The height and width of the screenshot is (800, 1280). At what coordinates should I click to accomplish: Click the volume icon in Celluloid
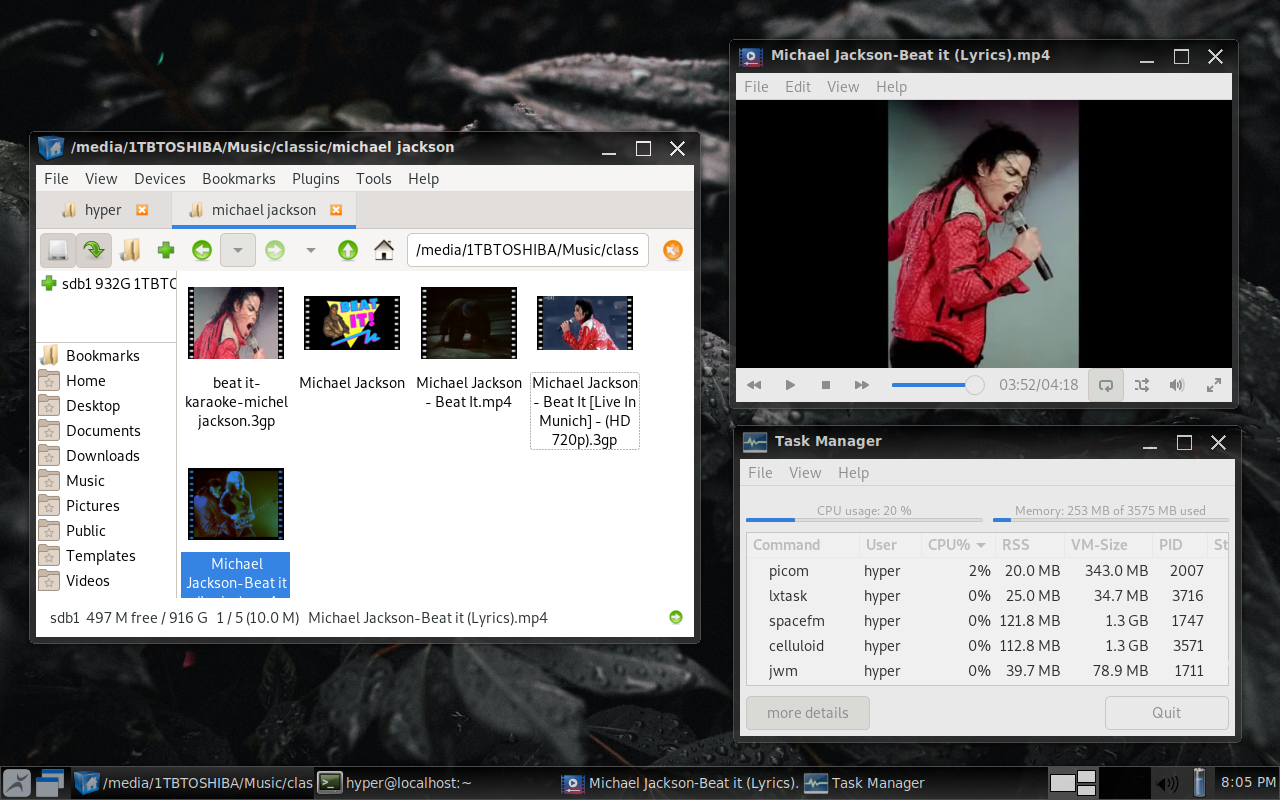click(1177, 385)
